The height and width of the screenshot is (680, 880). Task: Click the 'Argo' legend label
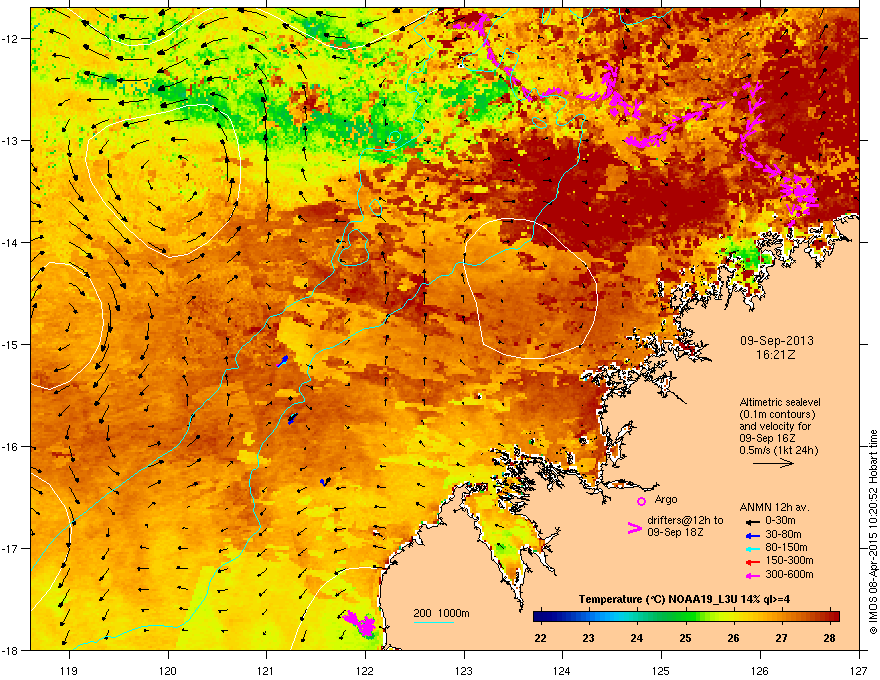pyautogui.click(x=666, y=499)
